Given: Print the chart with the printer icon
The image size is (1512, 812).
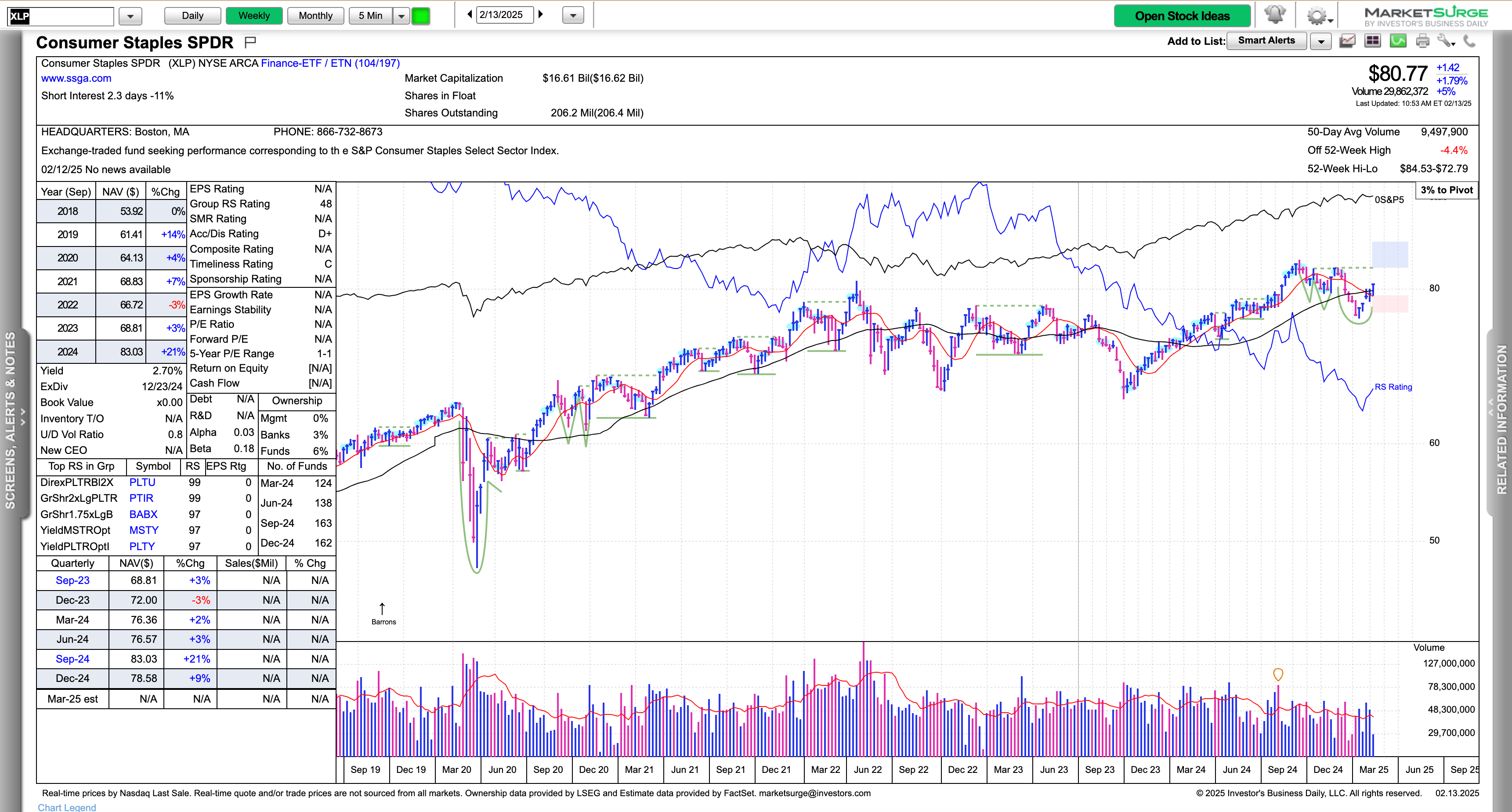Looking at the screenshot, I should tap(1422, 41).
